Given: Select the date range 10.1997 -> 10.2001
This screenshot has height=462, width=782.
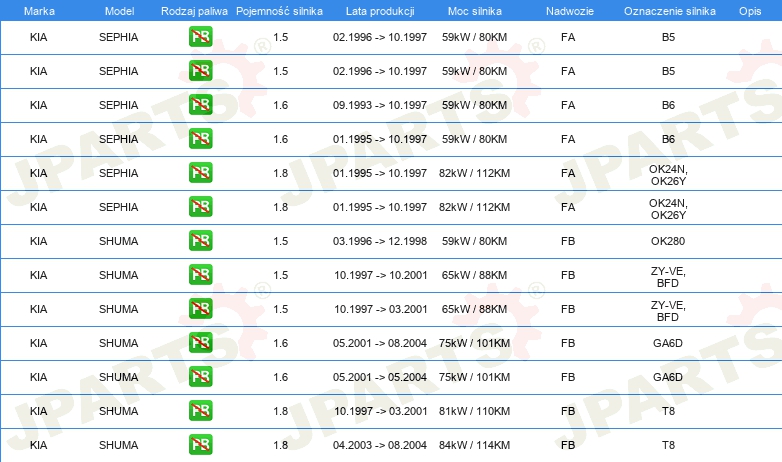Looking at the screenshot, I should click(381, 275).
